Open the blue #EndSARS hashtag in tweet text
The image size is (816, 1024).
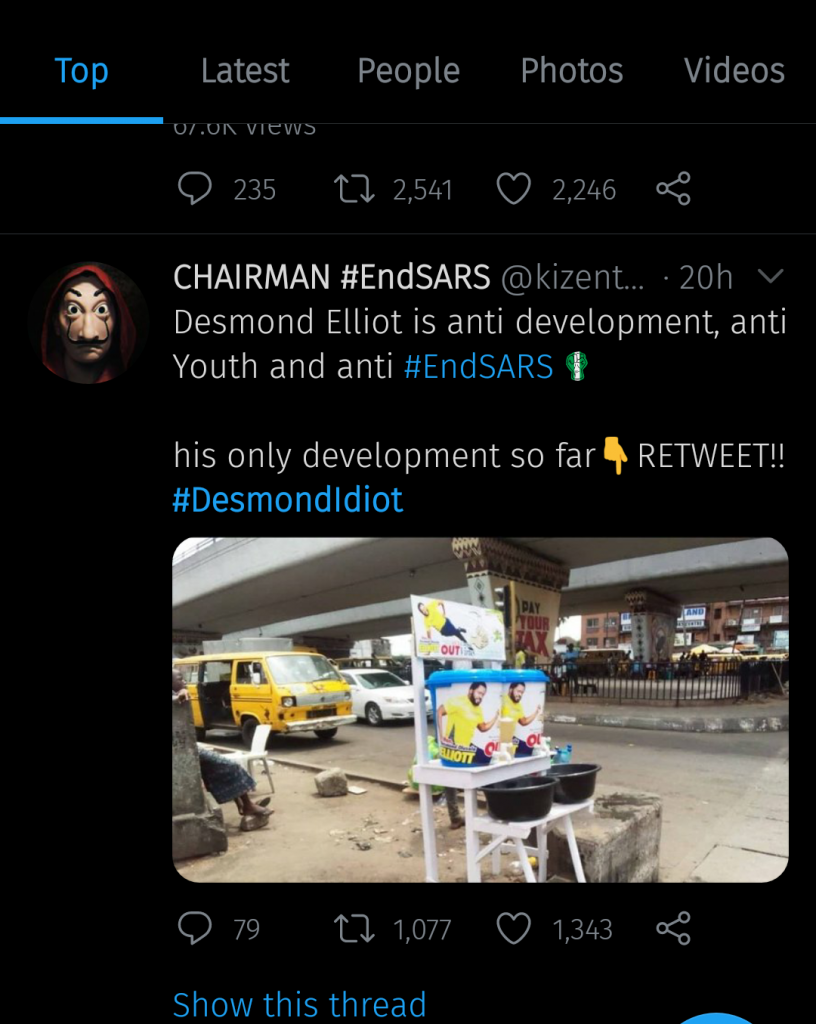[478, 367]
